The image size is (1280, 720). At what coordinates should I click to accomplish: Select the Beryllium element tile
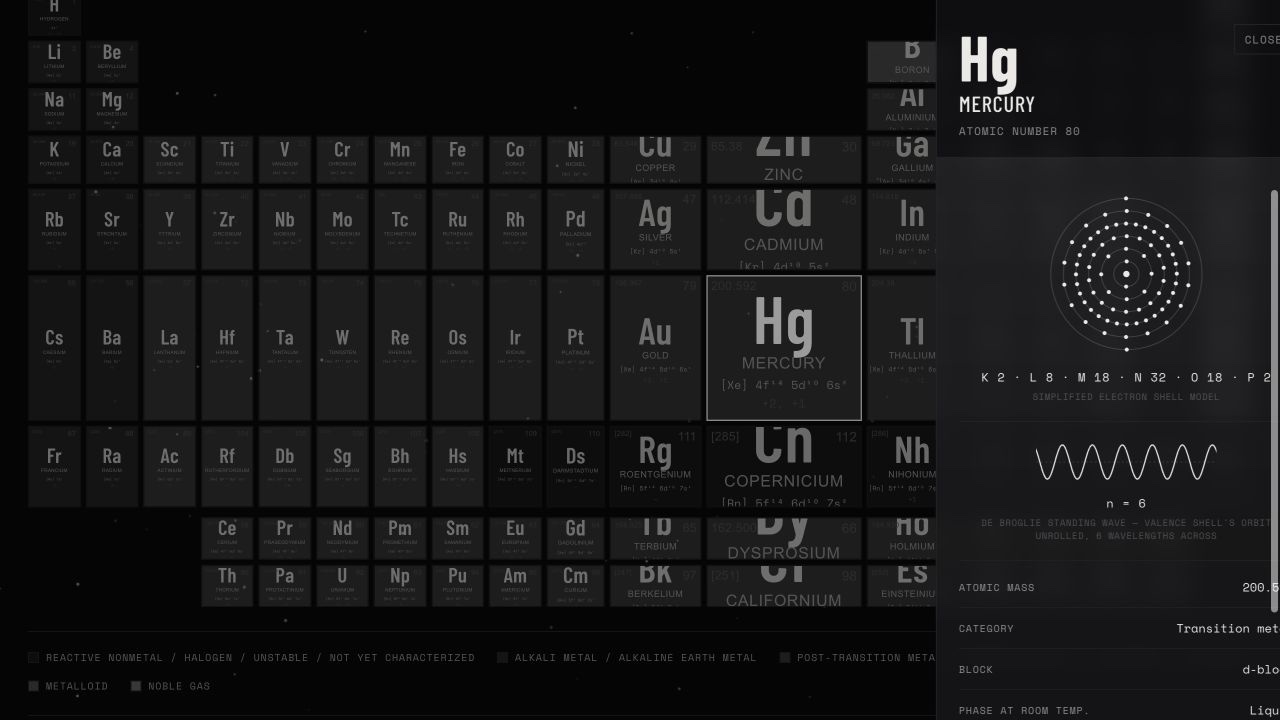pos(112,62)
